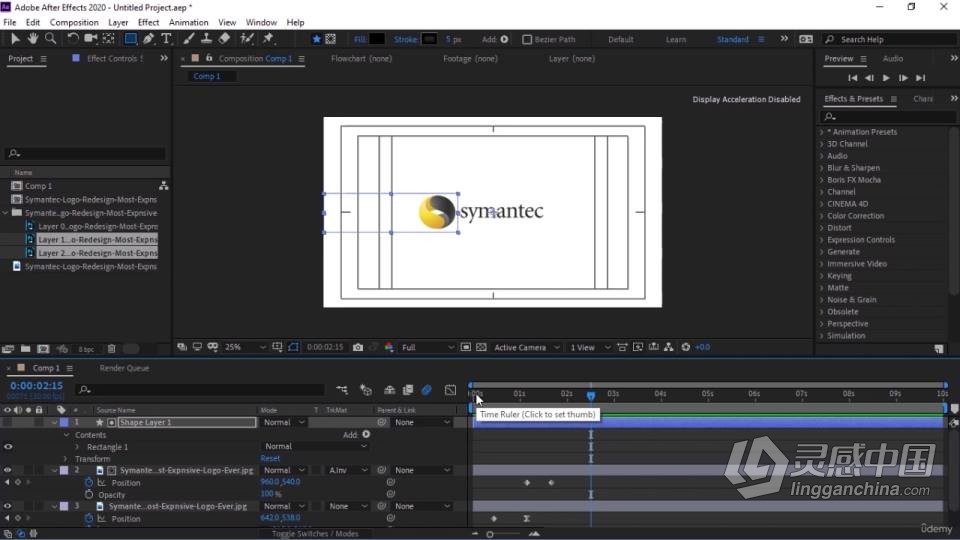This screenshot has width=960, height=540.
Task: Take snapshot with camera icon in viewer
Action: (358, 347)
